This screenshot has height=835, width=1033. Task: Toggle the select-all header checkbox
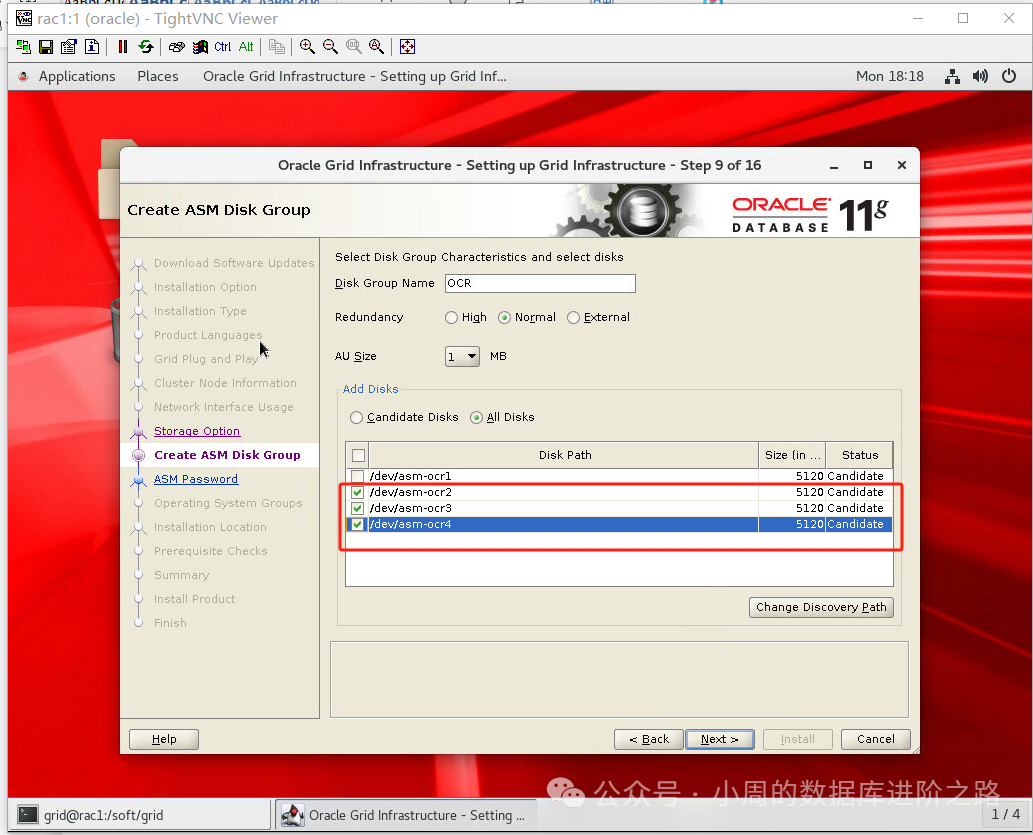(358, 455)
